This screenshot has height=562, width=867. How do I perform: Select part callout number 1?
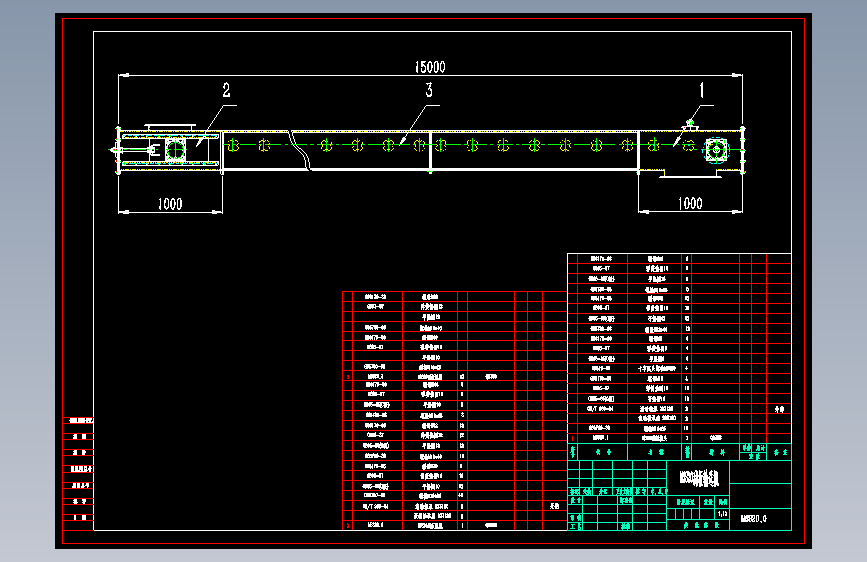pos(702,90)
